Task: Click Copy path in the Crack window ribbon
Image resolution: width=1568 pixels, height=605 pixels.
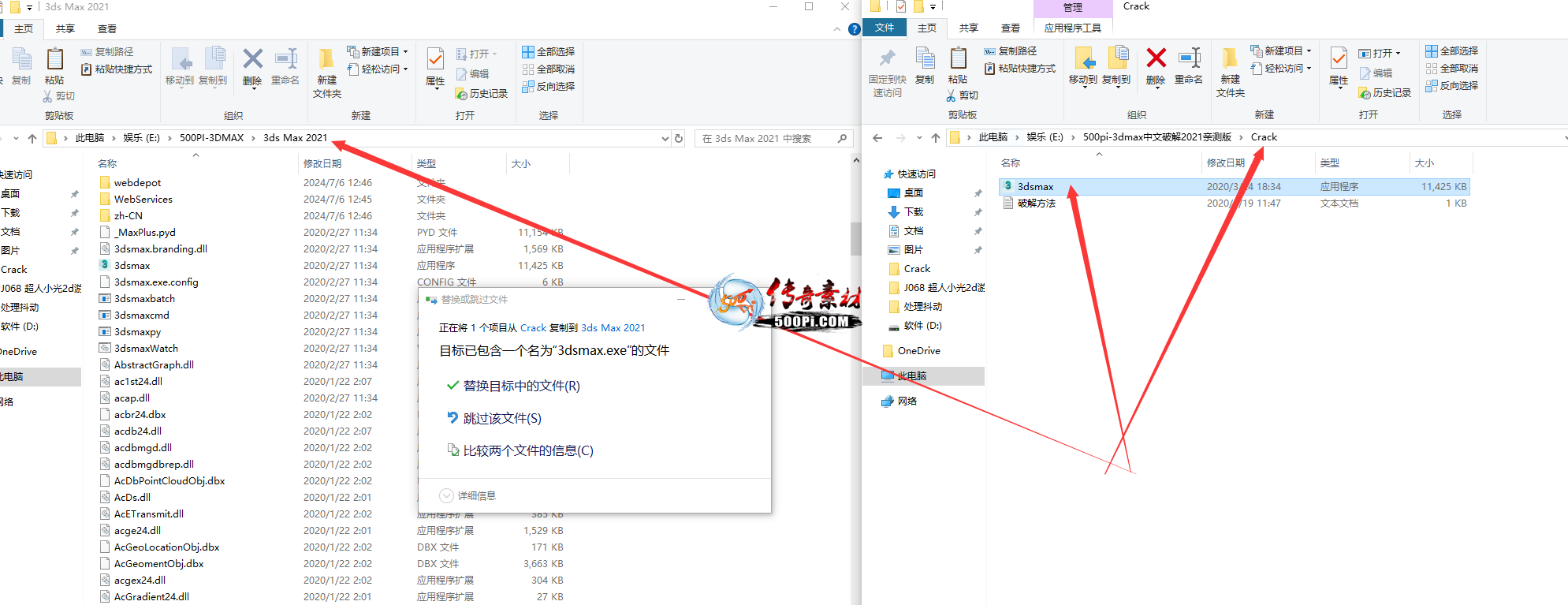Action: pos(1011,50)
